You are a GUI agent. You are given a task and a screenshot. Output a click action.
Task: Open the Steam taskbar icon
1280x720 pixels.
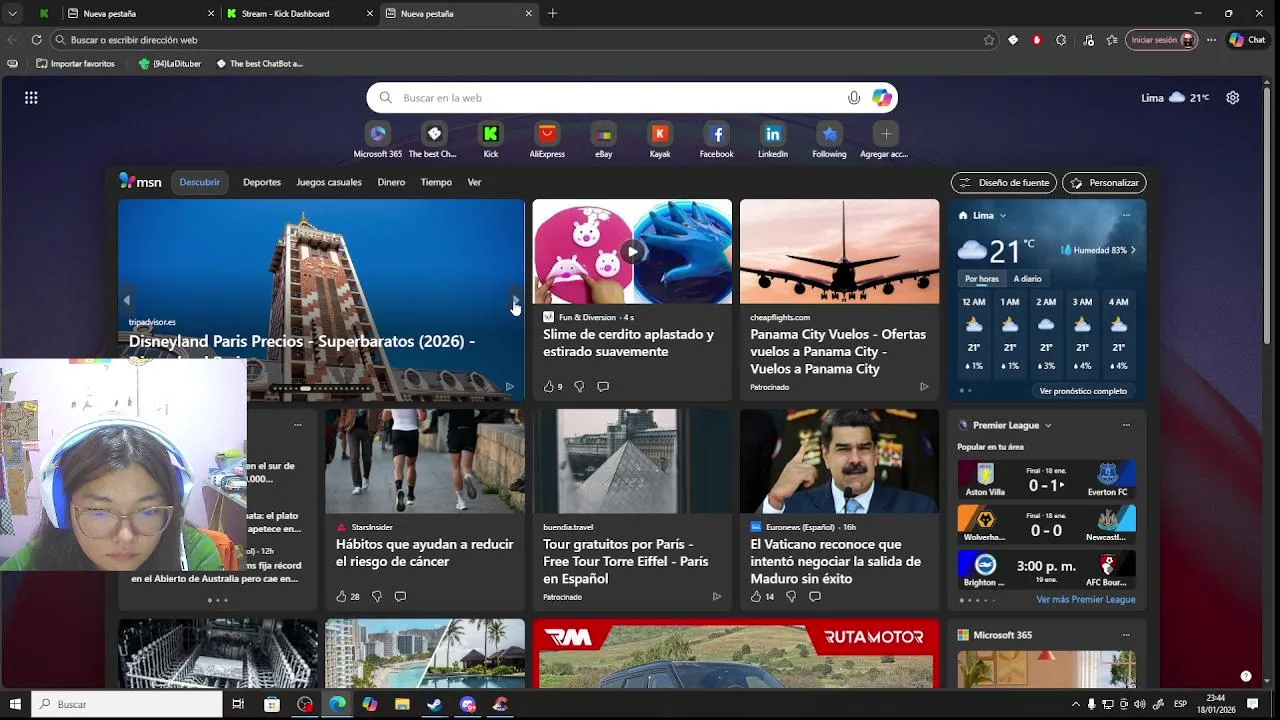click(x=435, y=704)
